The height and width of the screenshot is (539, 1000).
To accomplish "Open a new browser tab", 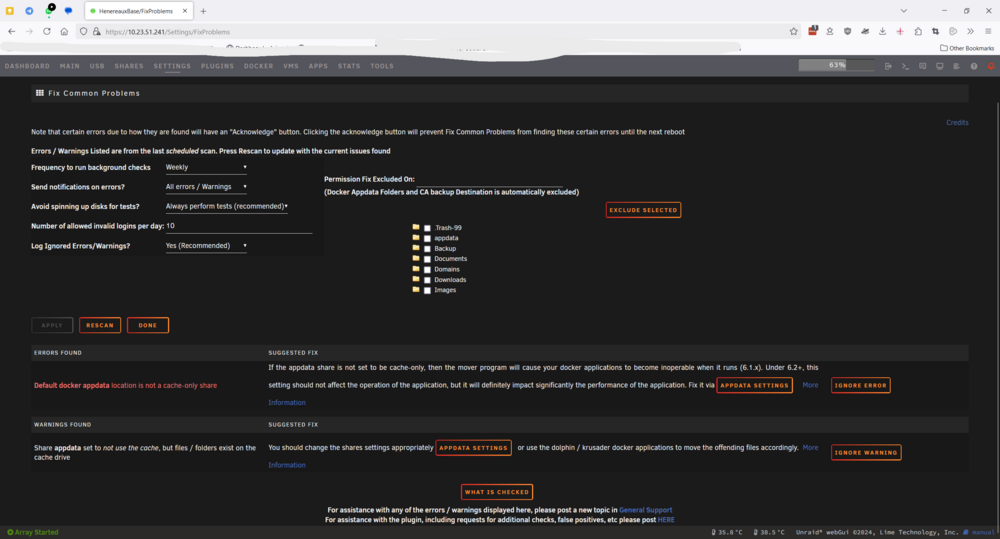I will 203,11.
